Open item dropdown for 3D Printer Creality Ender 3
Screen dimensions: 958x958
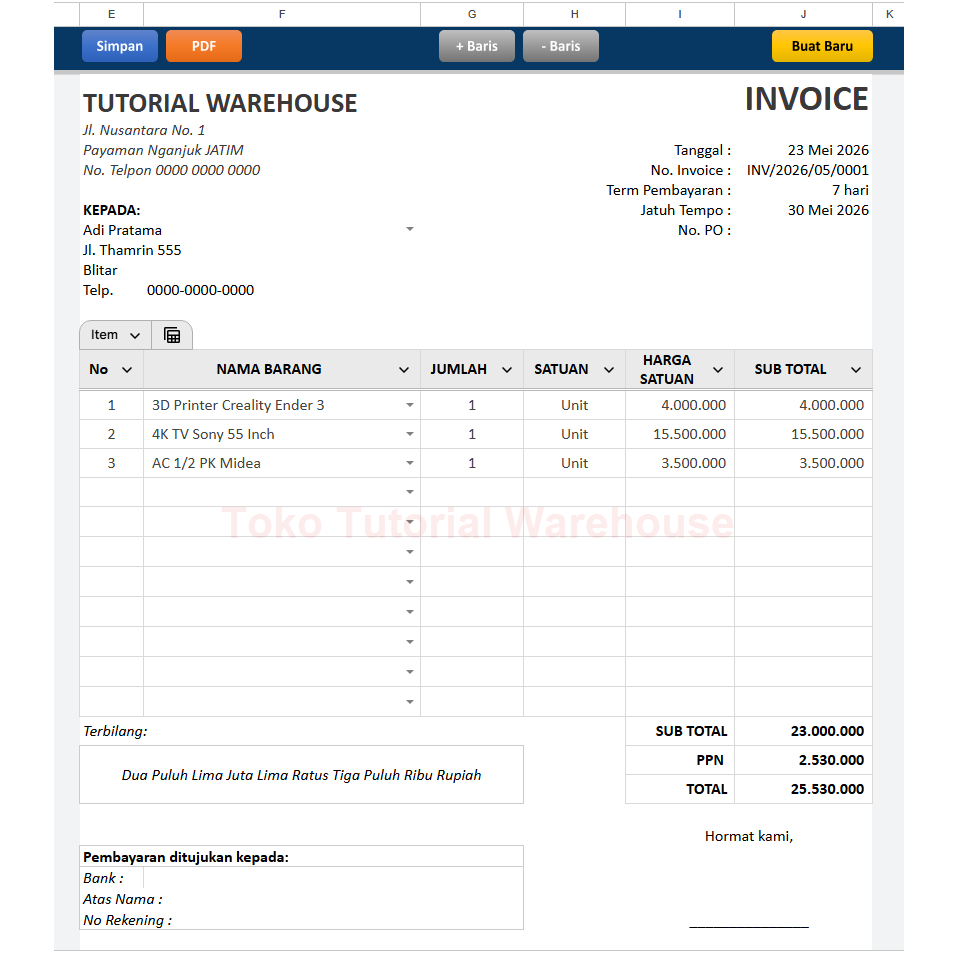pos(410,405)
